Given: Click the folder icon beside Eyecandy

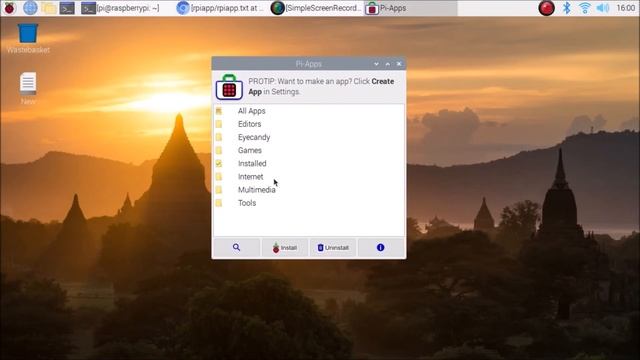Looking at the screenshot, I should [x=219, y=137].
